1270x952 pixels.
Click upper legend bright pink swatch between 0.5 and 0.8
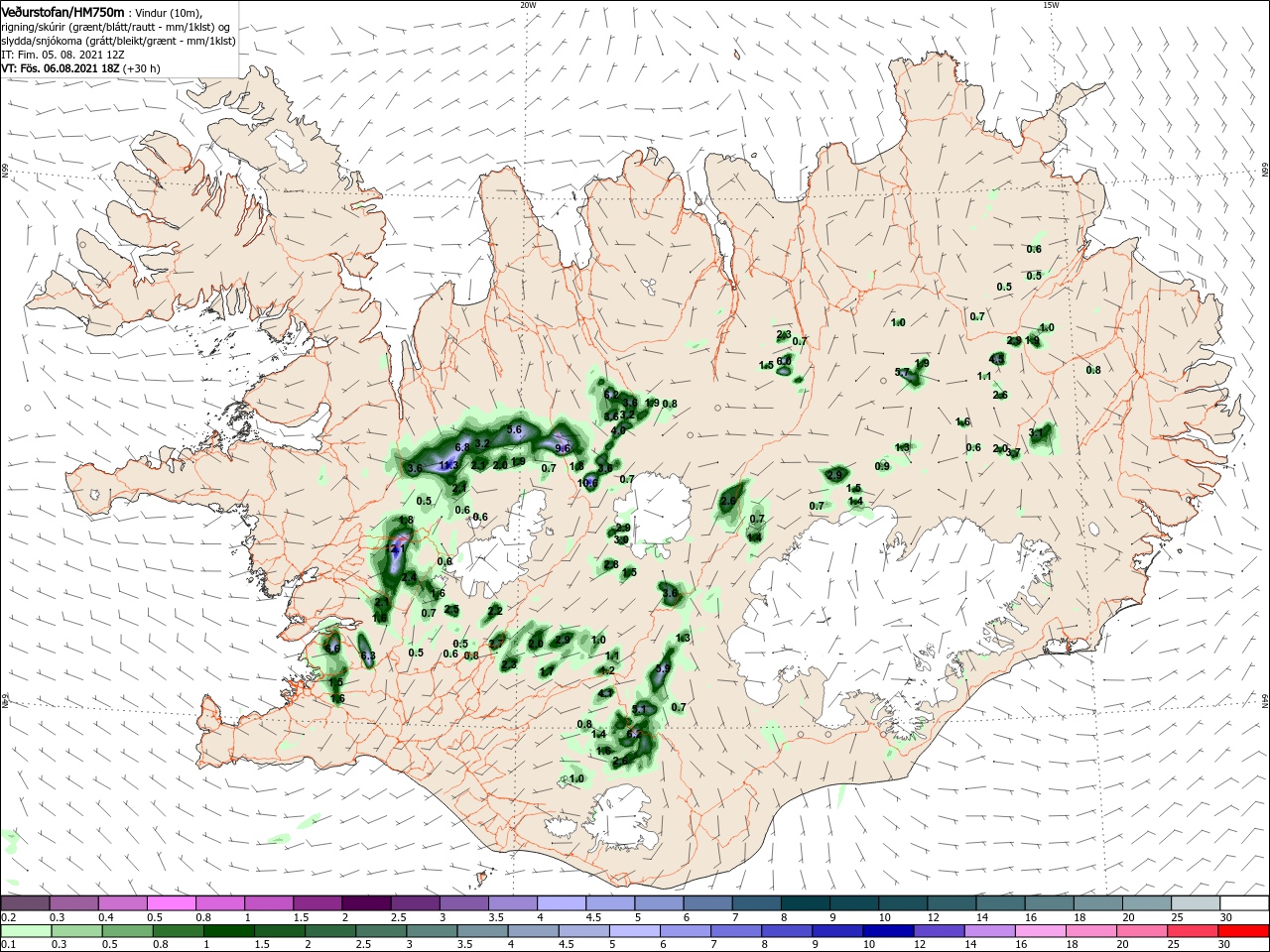[x=172, y=903]
